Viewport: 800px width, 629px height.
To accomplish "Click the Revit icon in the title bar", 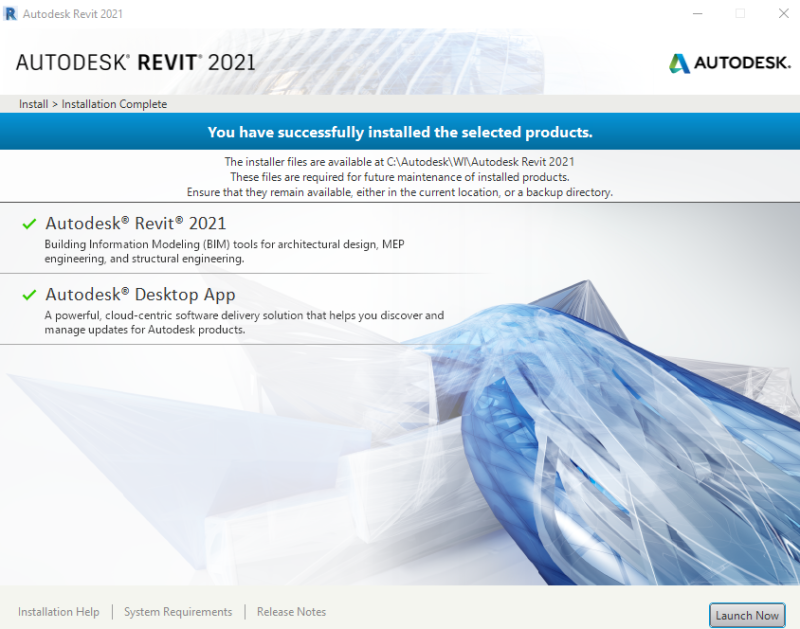I will pyautogui.click(x=10, y=14).
